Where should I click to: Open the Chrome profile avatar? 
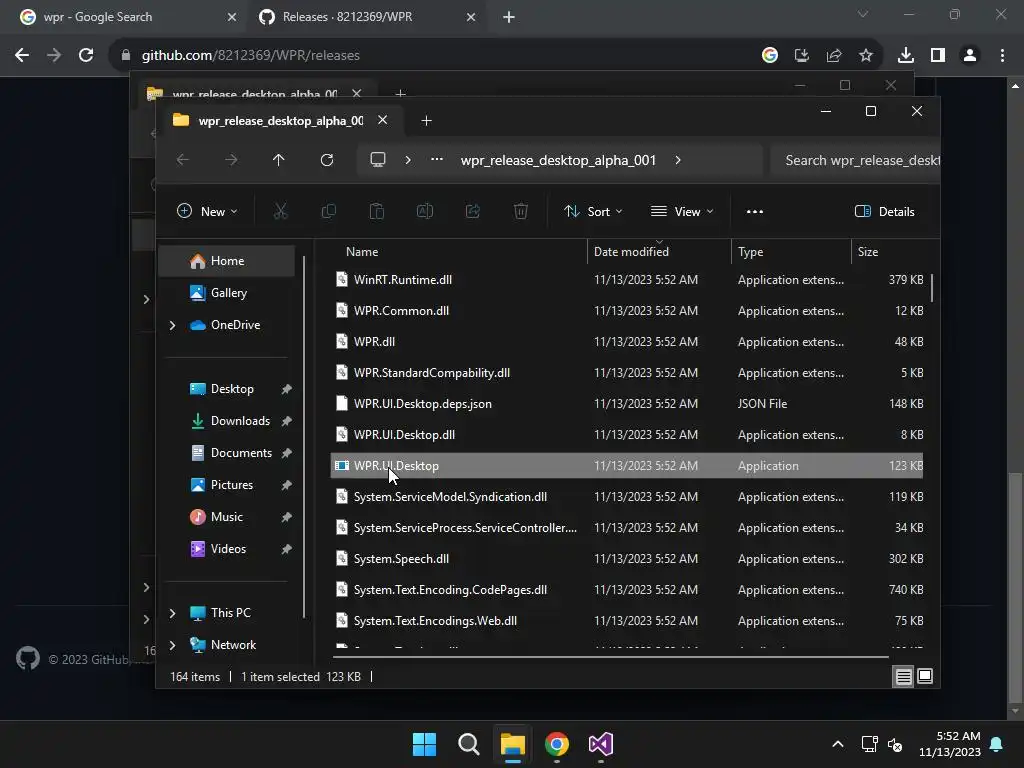click(x=970, y=56)
